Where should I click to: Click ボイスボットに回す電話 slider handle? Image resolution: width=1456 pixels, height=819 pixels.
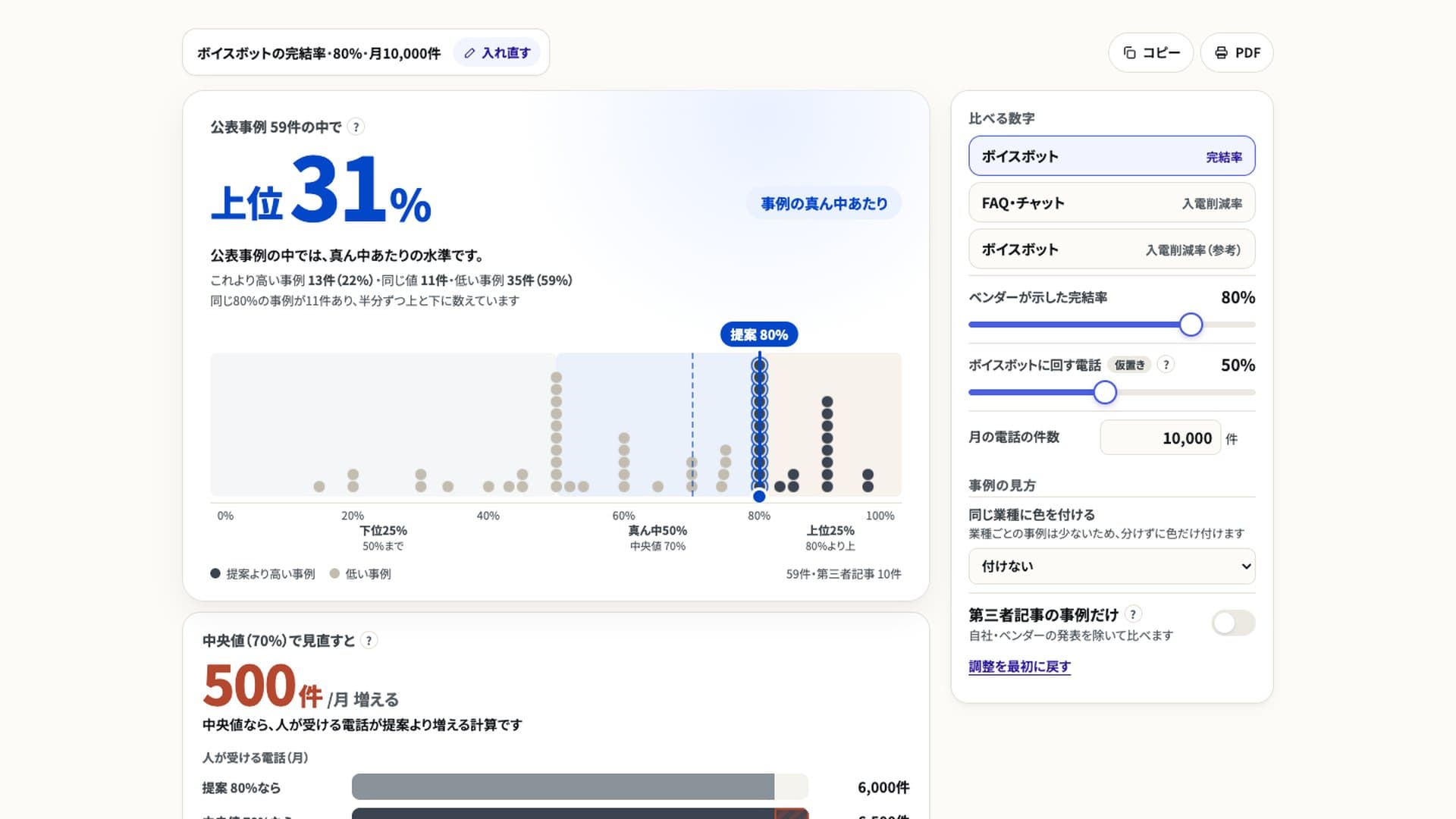[x=1105, y=392]
